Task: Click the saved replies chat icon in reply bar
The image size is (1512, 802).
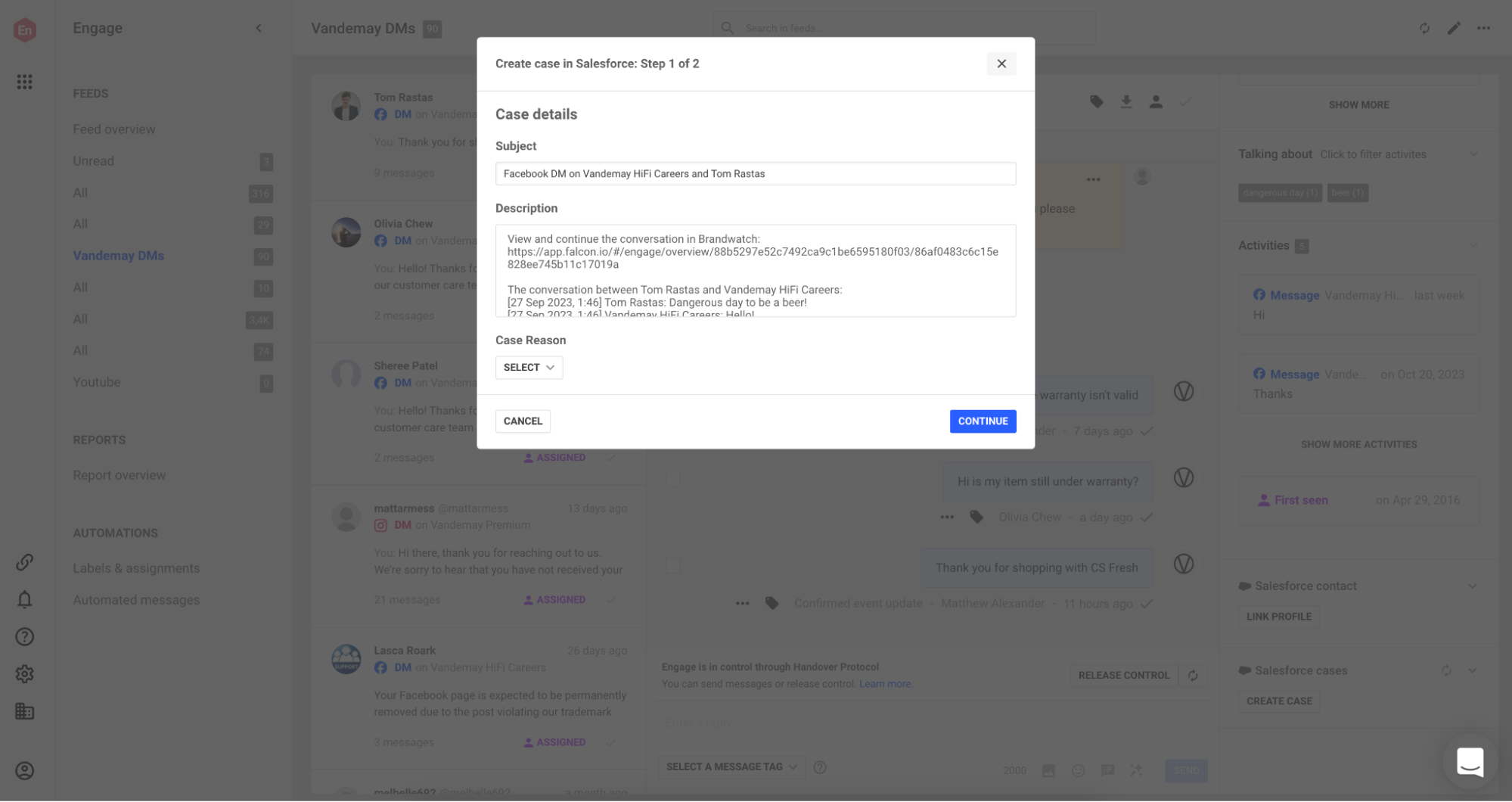Action: click(1107, 770)
